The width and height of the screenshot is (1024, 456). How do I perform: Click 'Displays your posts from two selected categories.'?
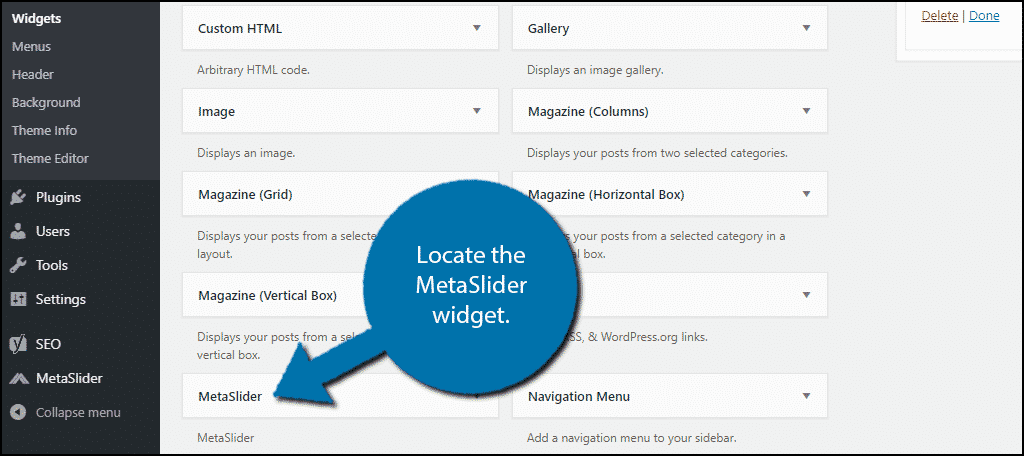tap(658, 154)
